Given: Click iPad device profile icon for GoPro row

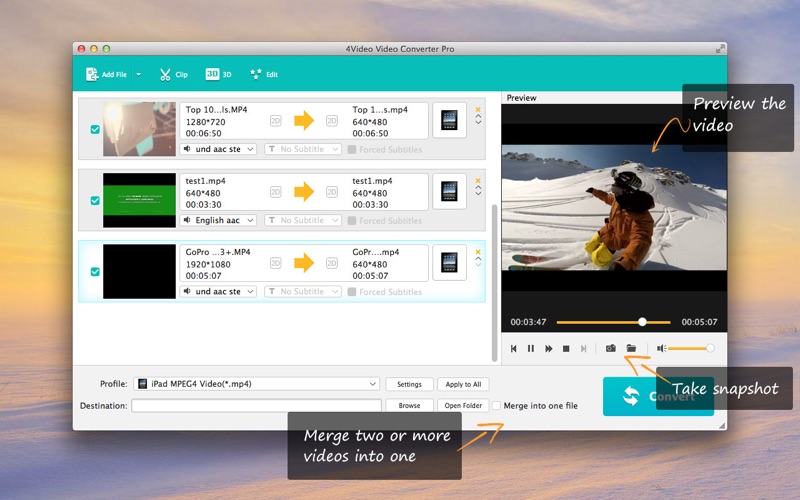Looking at the screenshot, I should pos(449,263).
